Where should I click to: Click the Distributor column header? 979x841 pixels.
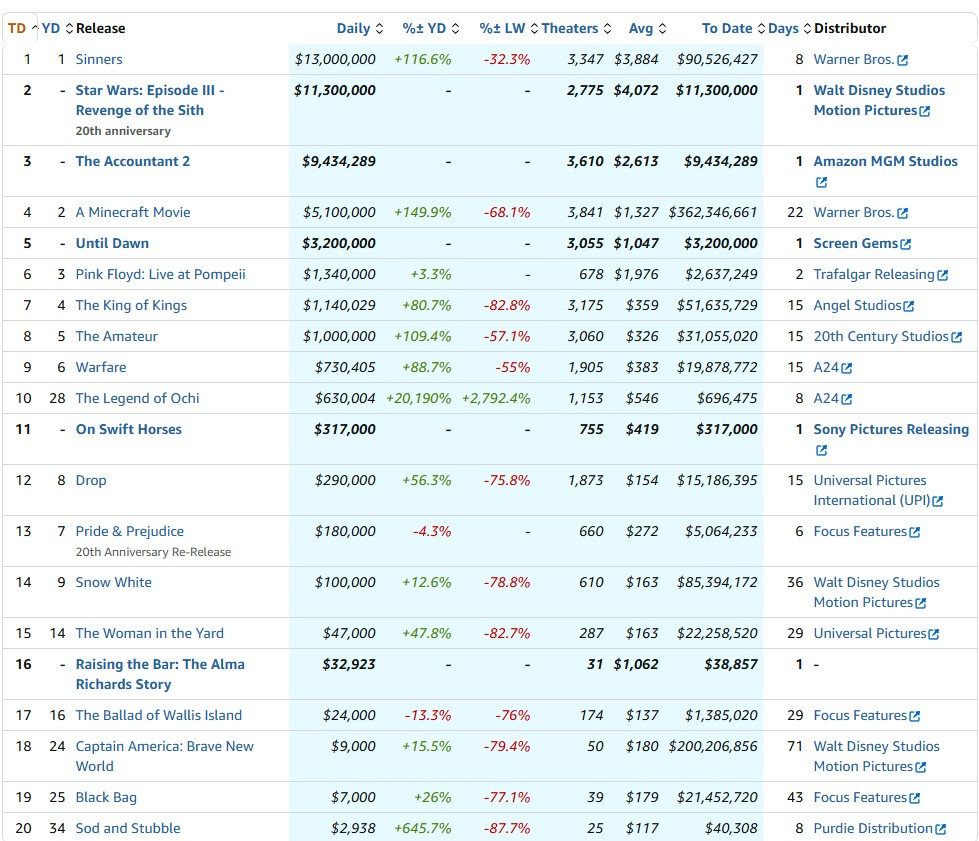[x=850, y=29]
